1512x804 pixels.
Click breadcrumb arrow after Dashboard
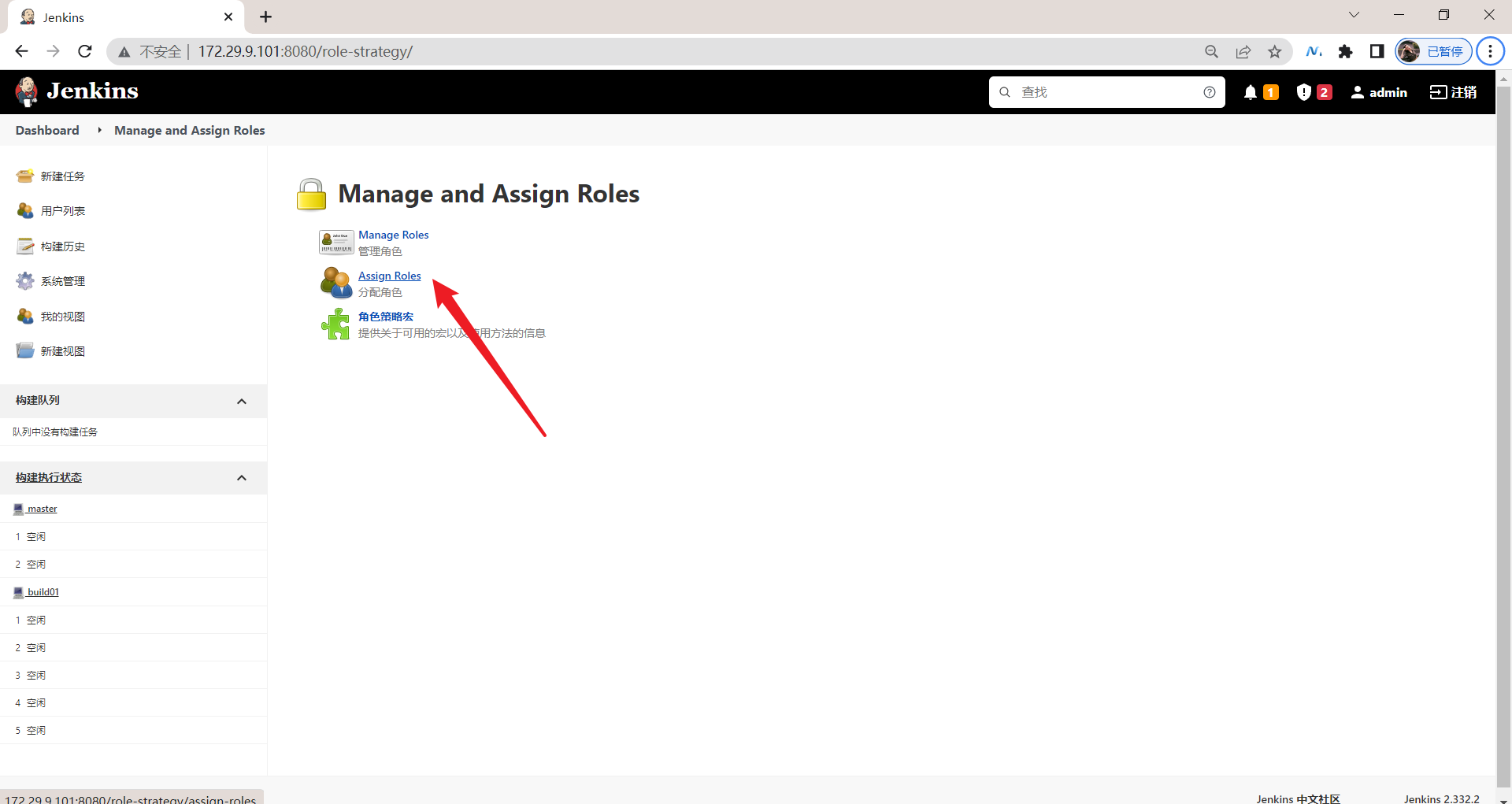[x=99, y=130]
